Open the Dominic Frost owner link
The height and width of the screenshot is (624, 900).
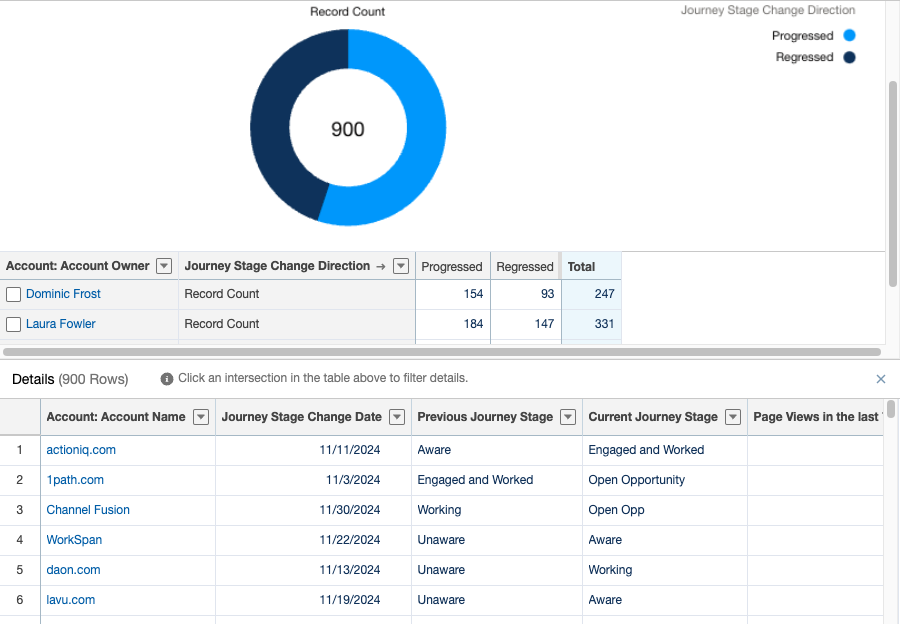tap(63, 294)
